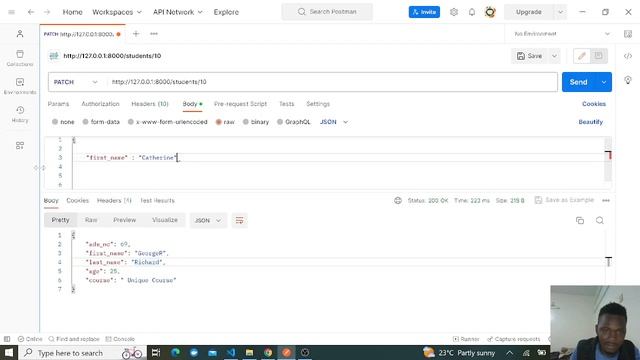
Task: Copy the response body
Action: [580, 220]
